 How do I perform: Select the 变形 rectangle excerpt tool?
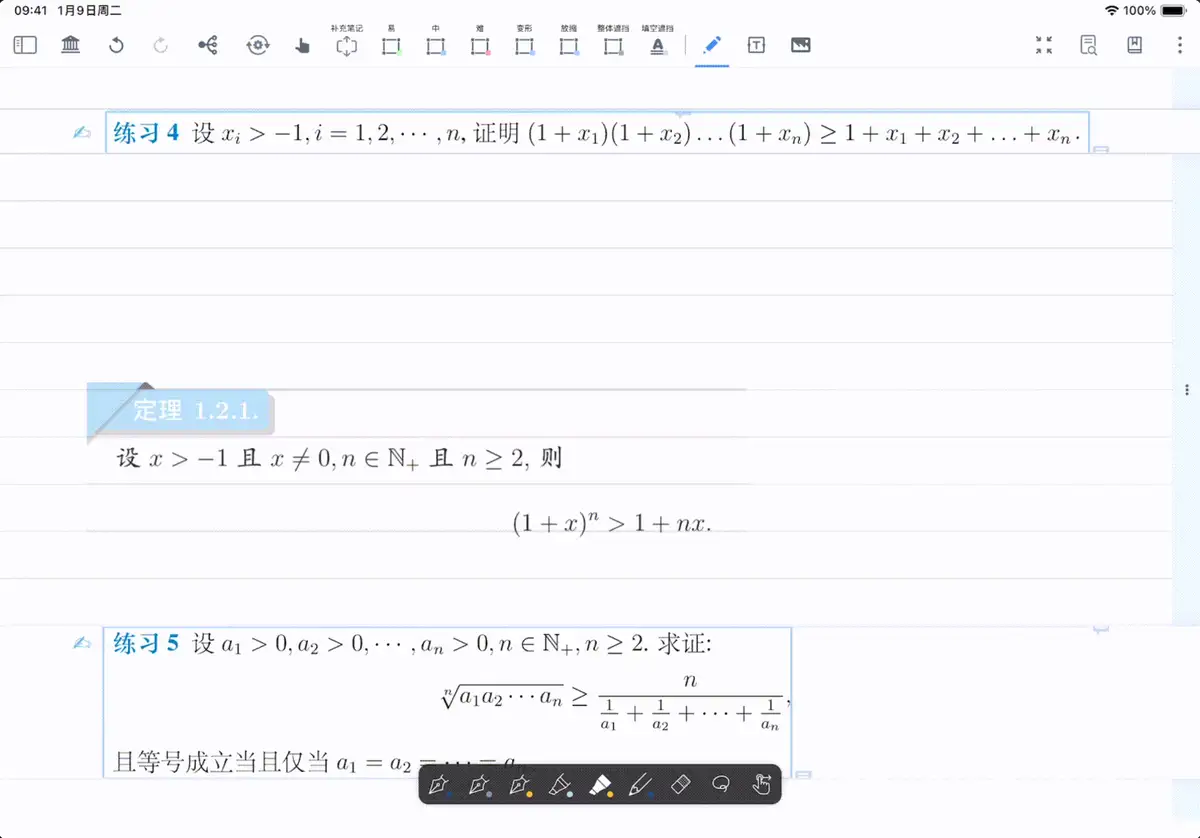[524, 41]
